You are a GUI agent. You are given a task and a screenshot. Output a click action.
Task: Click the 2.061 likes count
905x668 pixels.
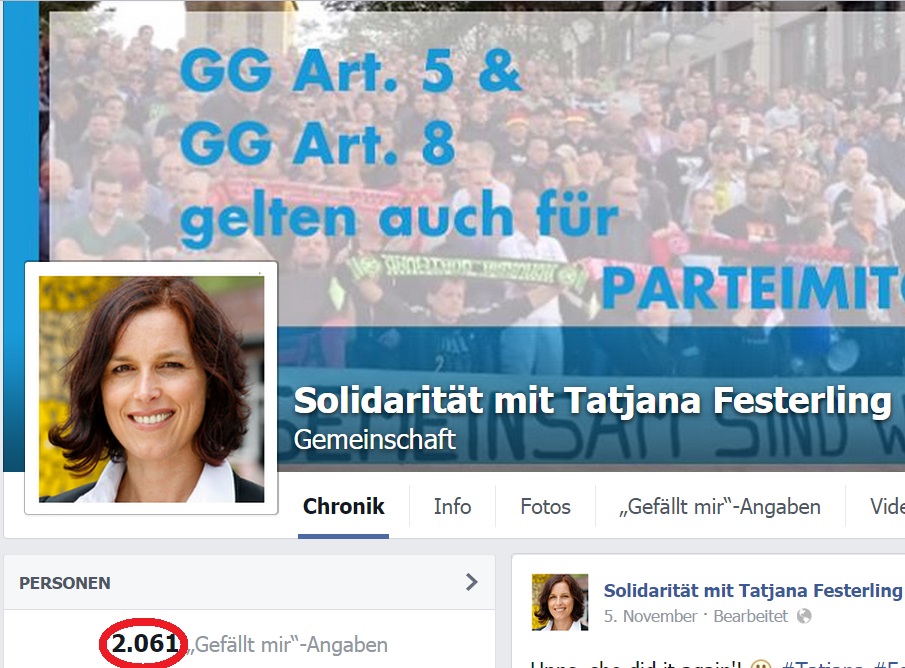144,644
